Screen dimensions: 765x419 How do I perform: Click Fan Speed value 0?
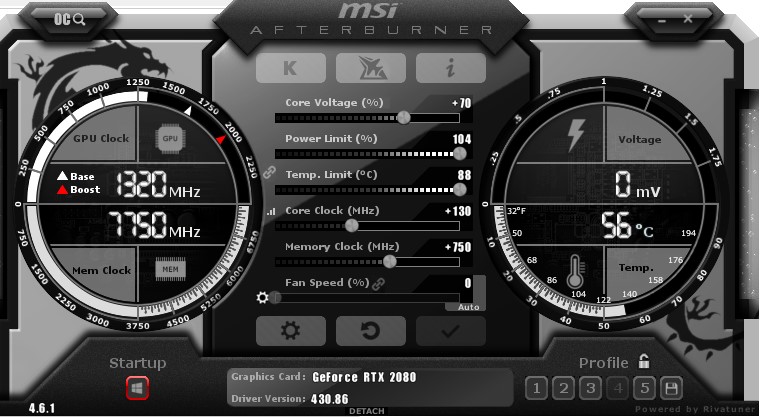[468, 283]
